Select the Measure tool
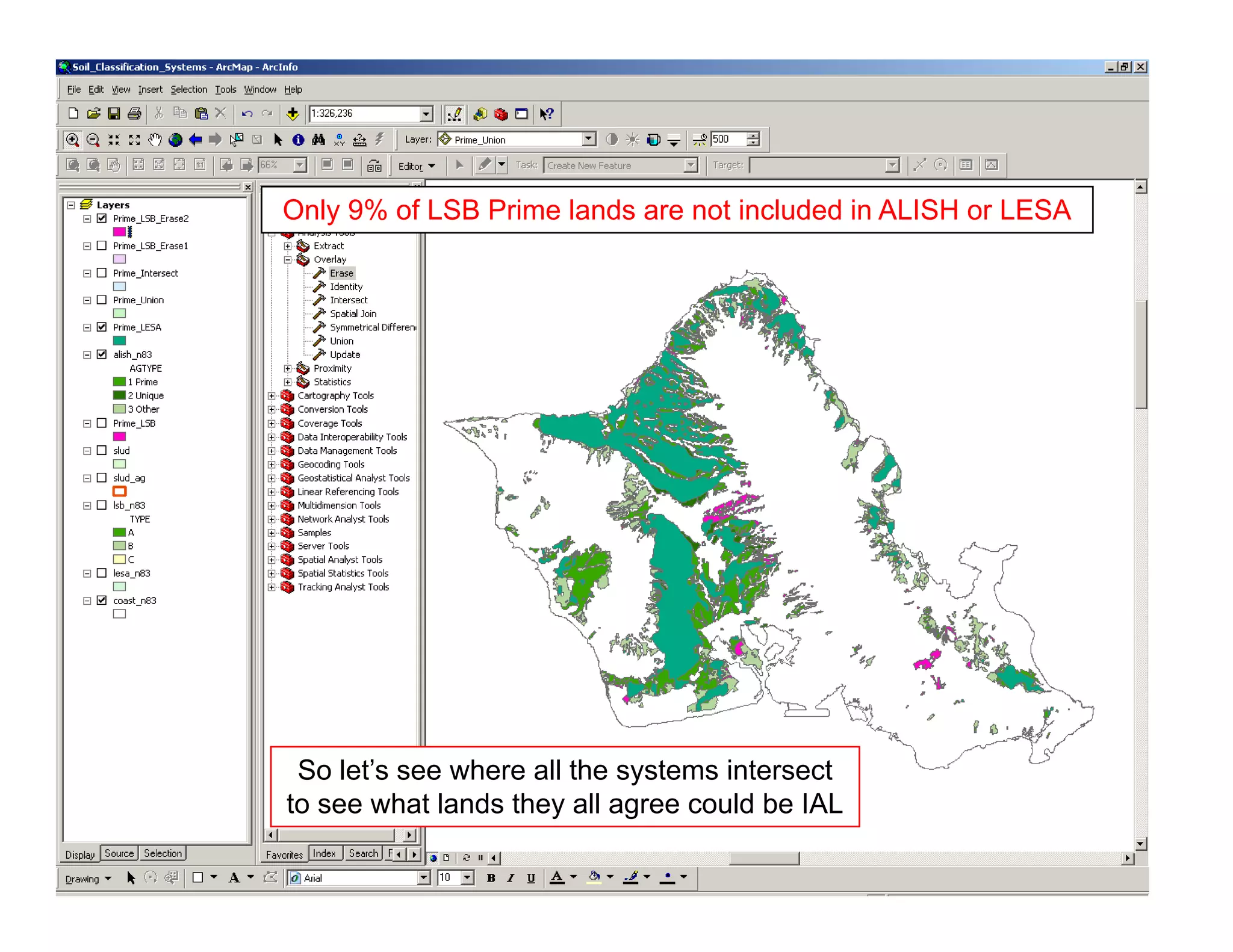 359,140
